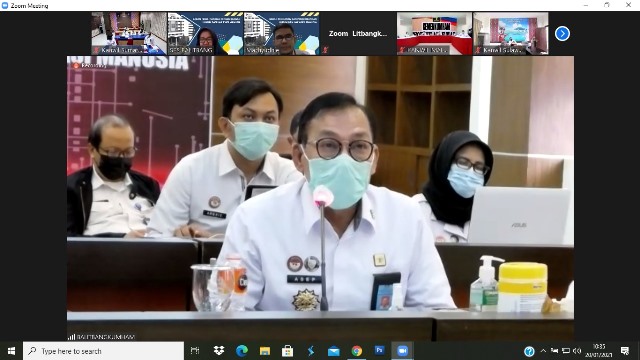Click the Type here to search box
Viewport: 640px width, 360px height.
coord(104,351)
